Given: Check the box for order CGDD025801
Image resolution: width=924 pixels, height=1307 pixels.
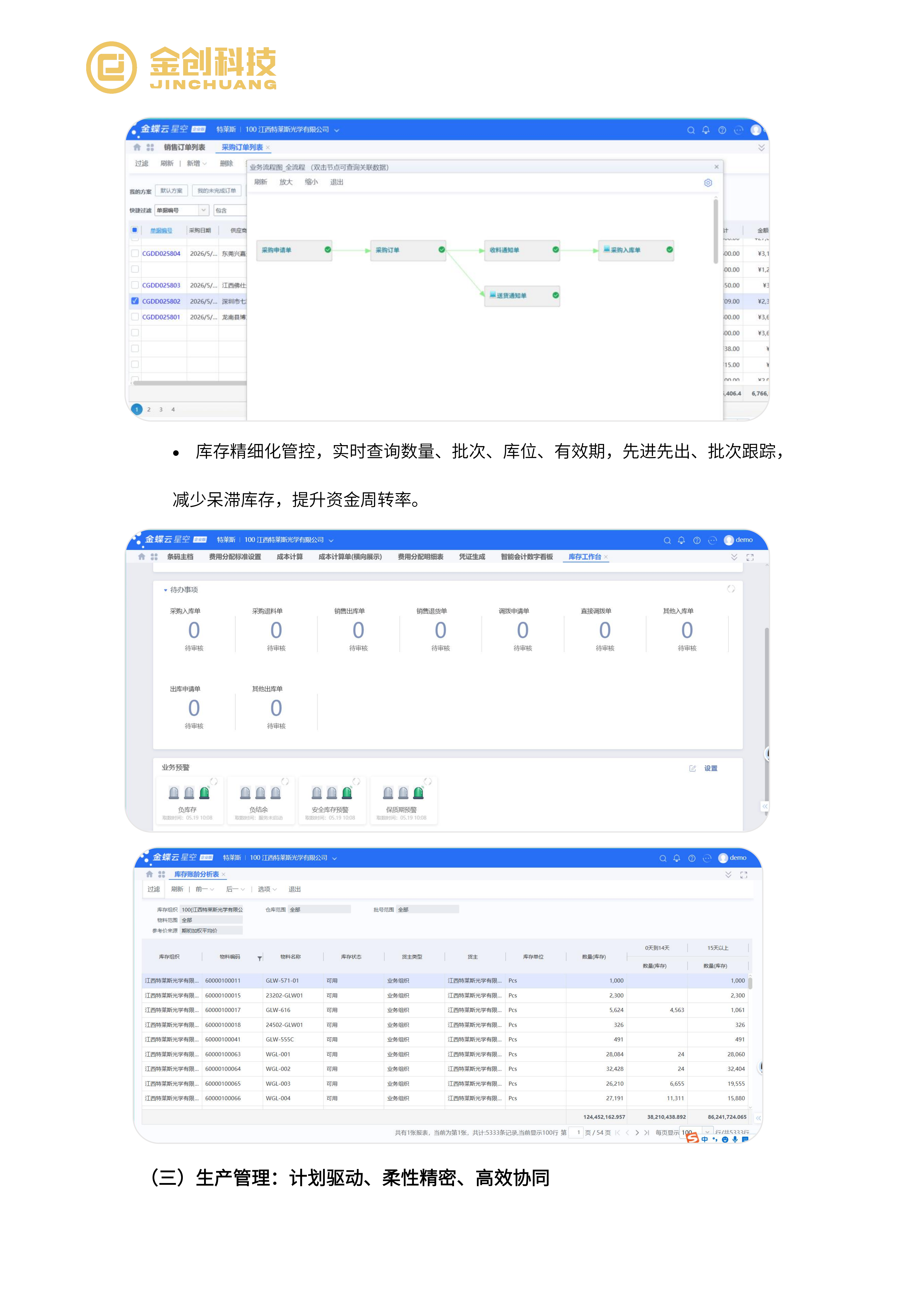Looking at the screenshot, I should pos(135,317).
